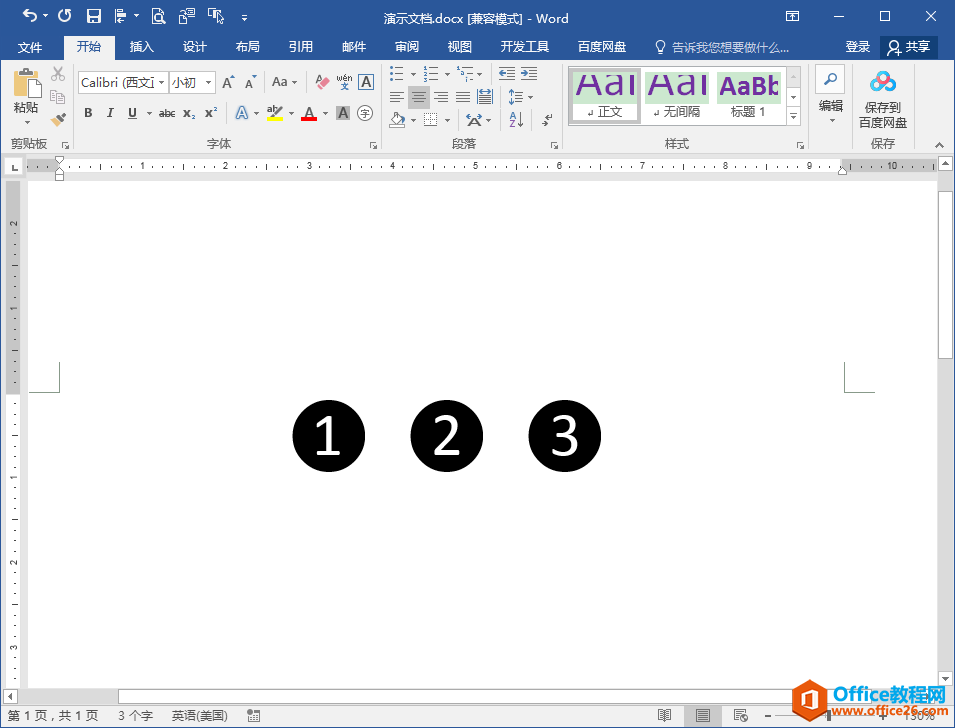Toggle Show/Hide paragraph marks

point(547,120)
